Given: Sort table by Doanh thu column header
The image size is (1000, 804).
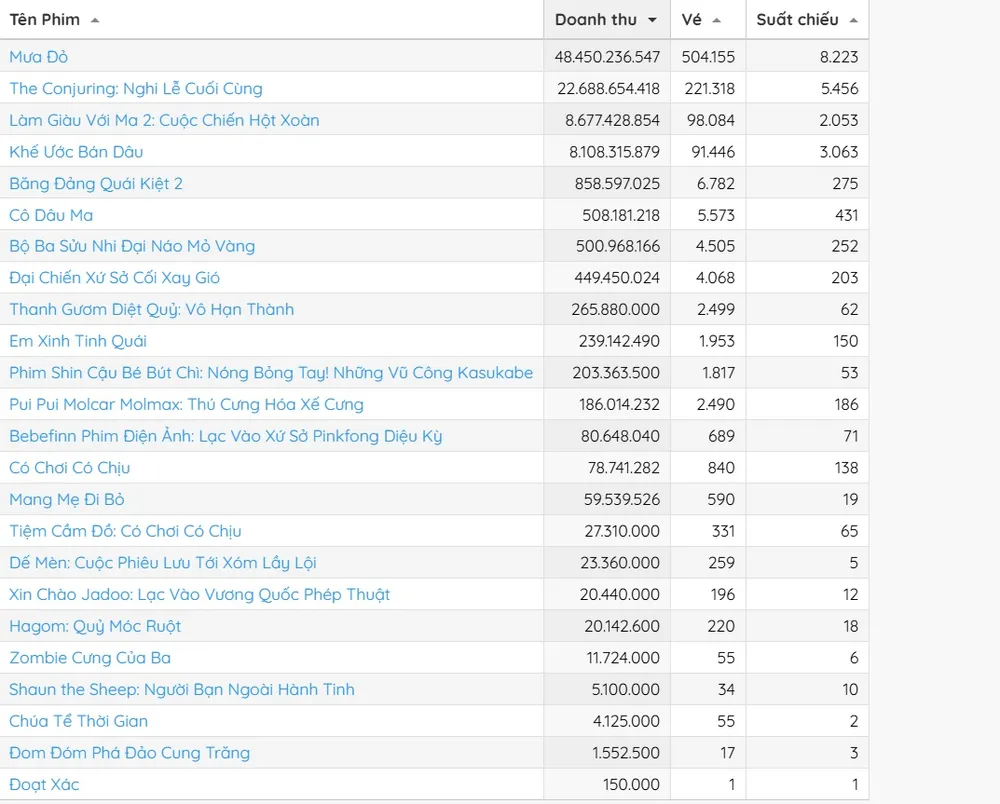Looking at the screenshot, I should tap(596, 20).
